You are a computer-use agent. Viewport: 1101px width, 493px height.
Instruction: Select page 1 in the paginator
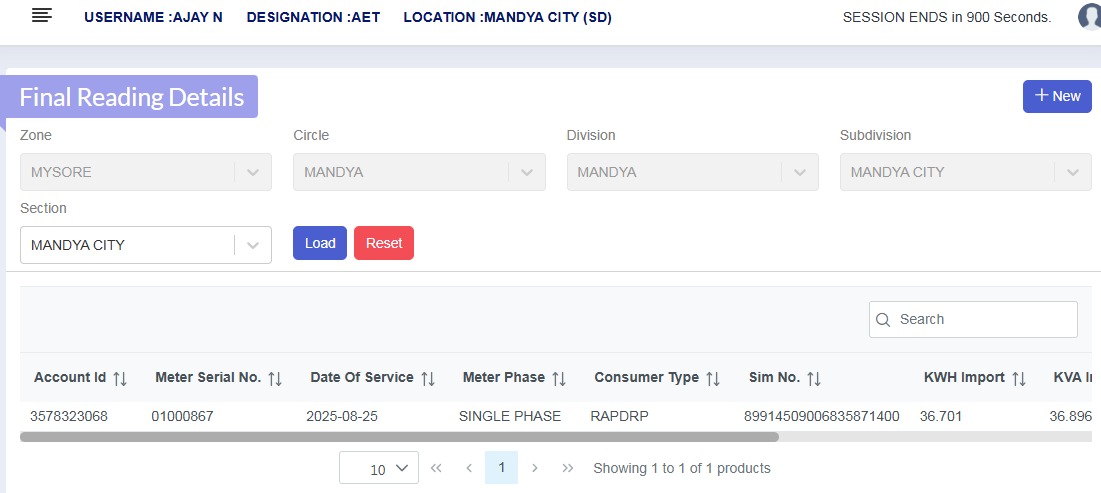tap(501, 468)
